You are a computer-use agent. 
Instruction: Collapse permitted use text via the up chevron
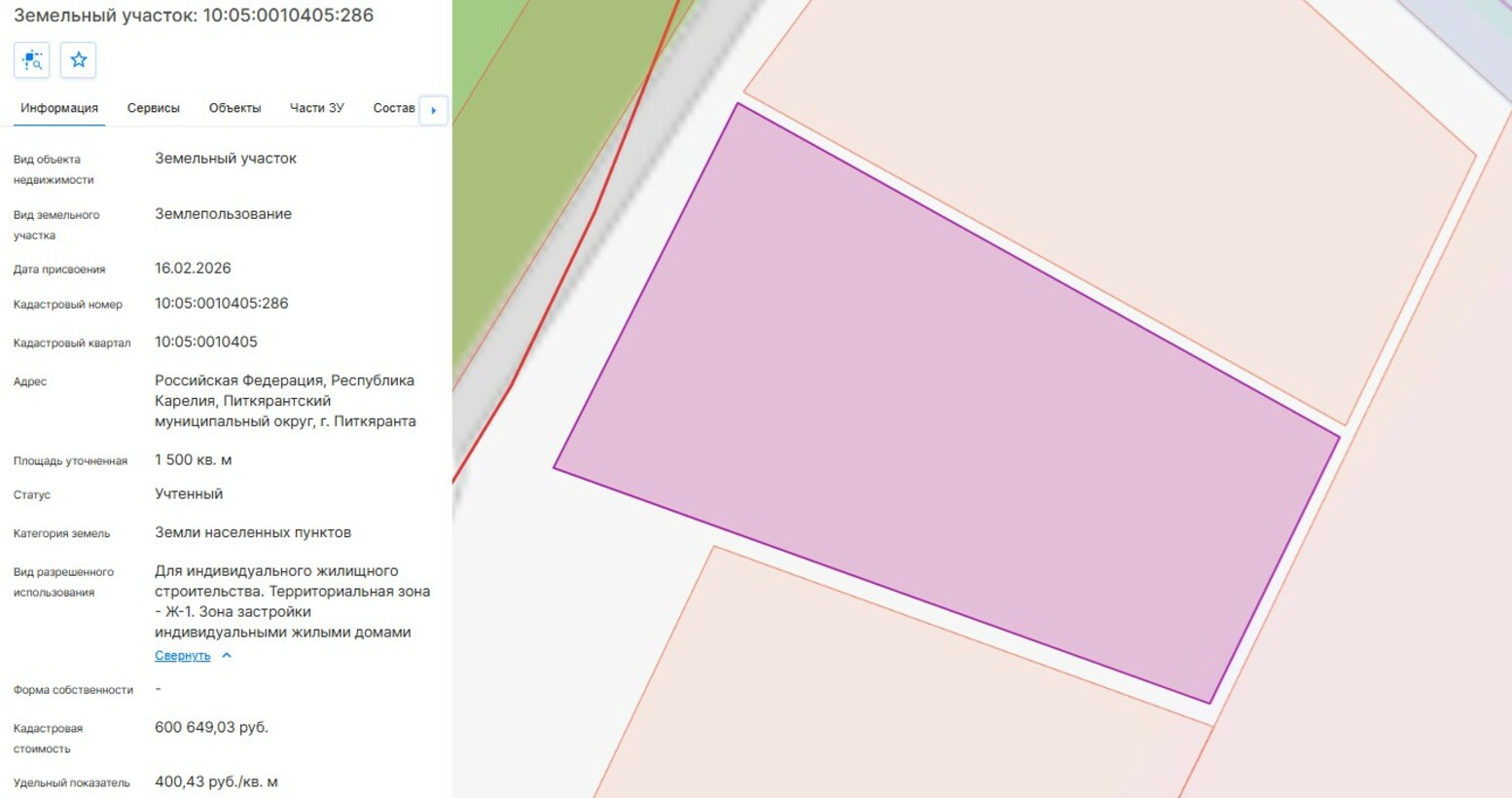(x=227, y=656)
